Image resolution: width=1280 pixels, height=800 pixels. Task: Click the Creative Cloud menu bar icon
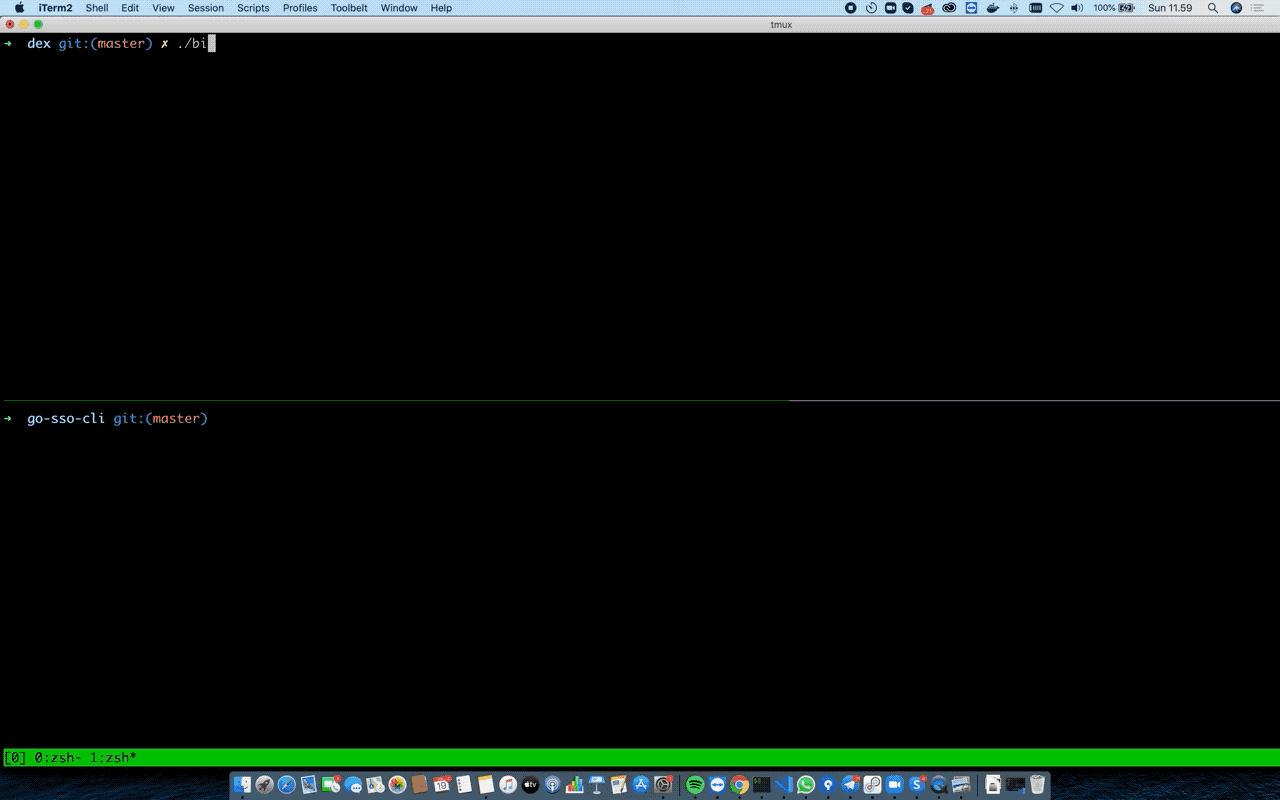pos(949,8)
